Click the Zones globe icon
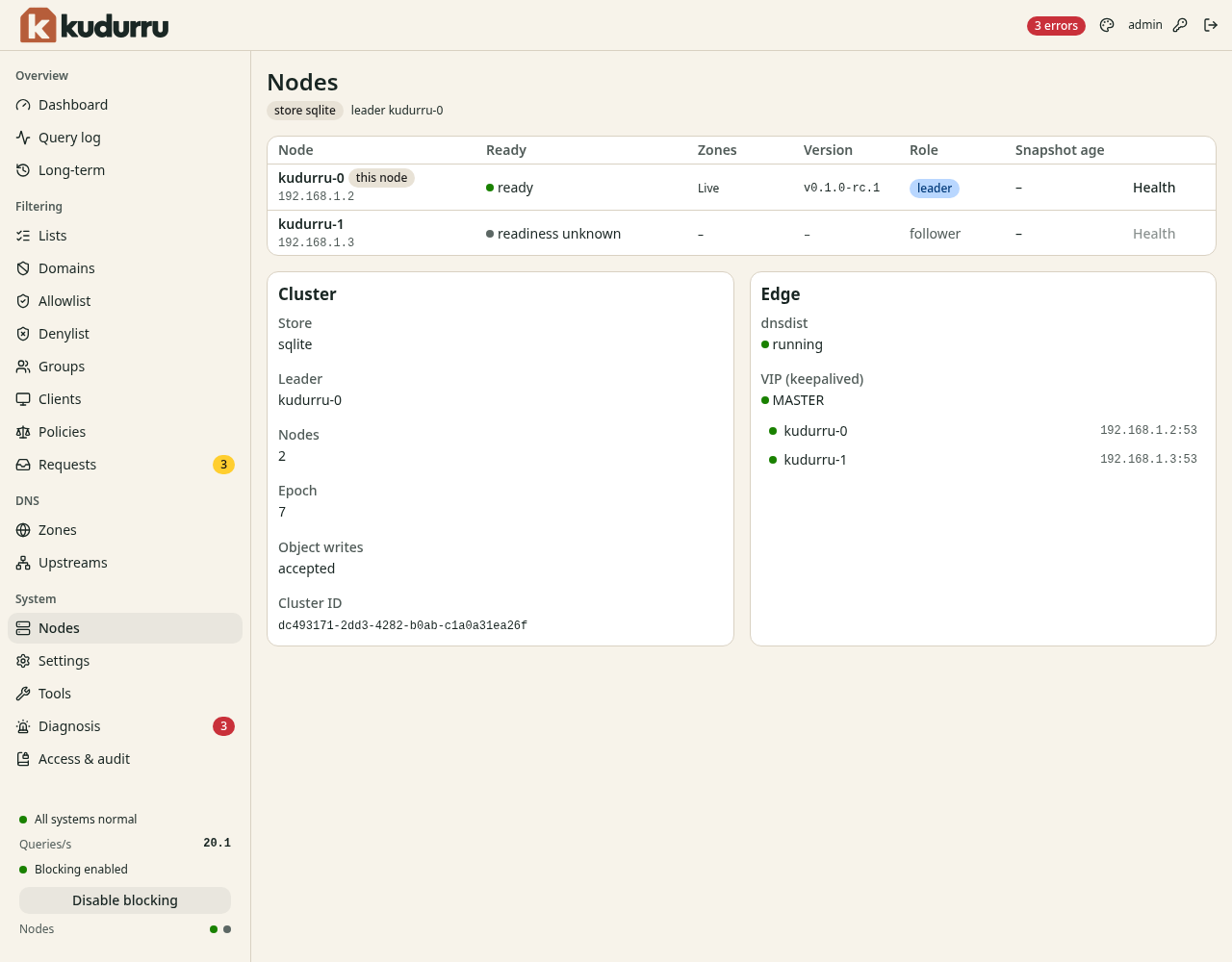 tap(23, 530)
